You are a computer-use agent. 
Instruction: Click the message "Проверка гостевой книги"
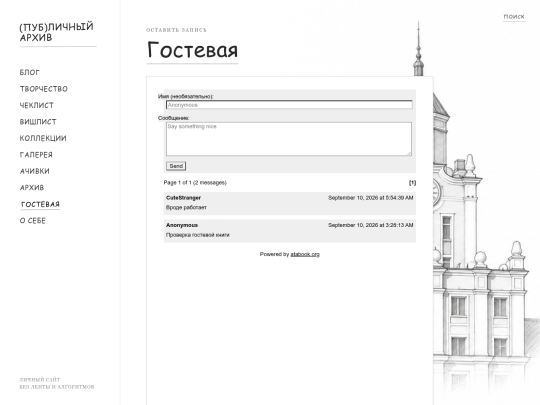coord(198,235)
